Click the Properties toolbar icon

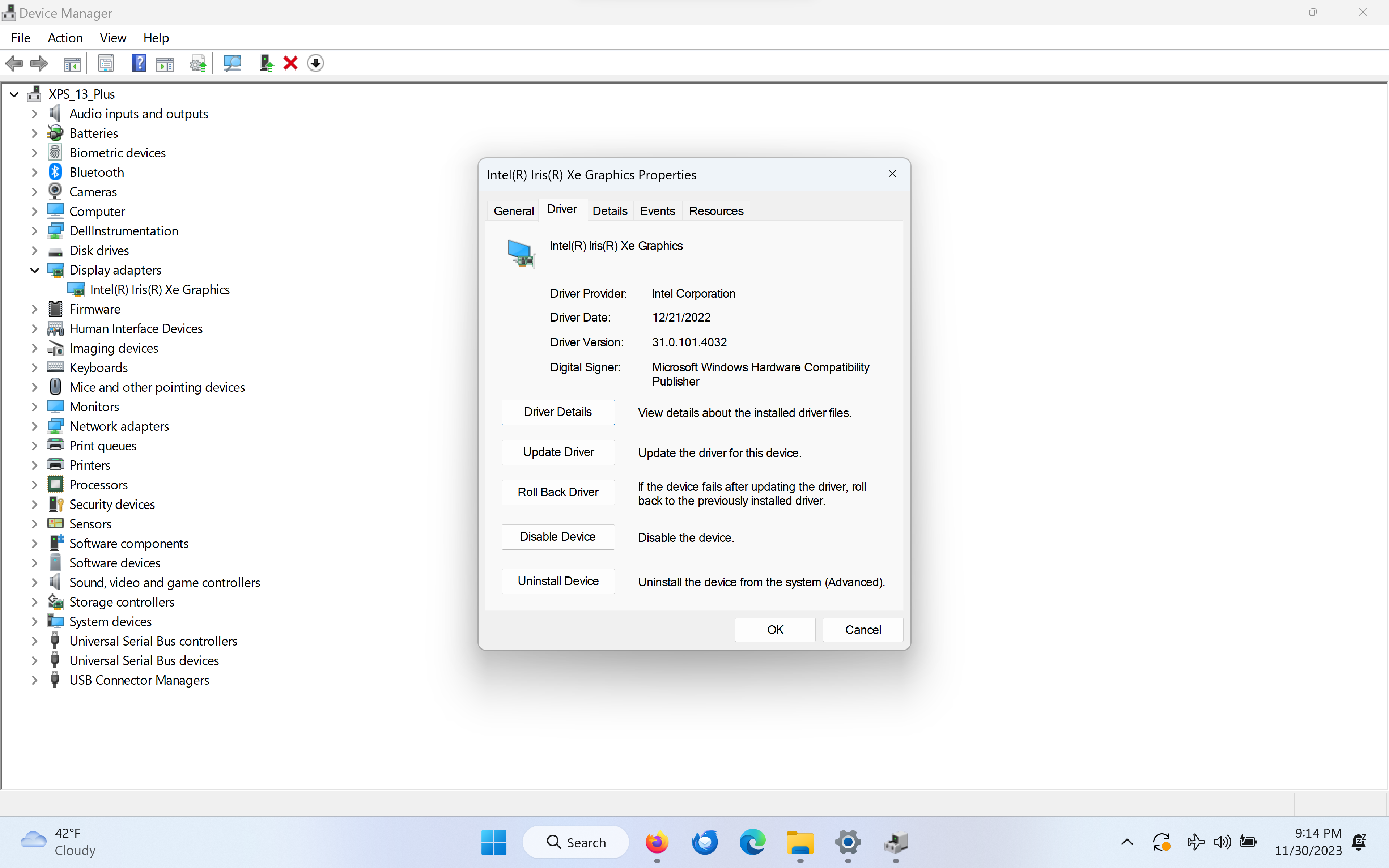[106, 63]
